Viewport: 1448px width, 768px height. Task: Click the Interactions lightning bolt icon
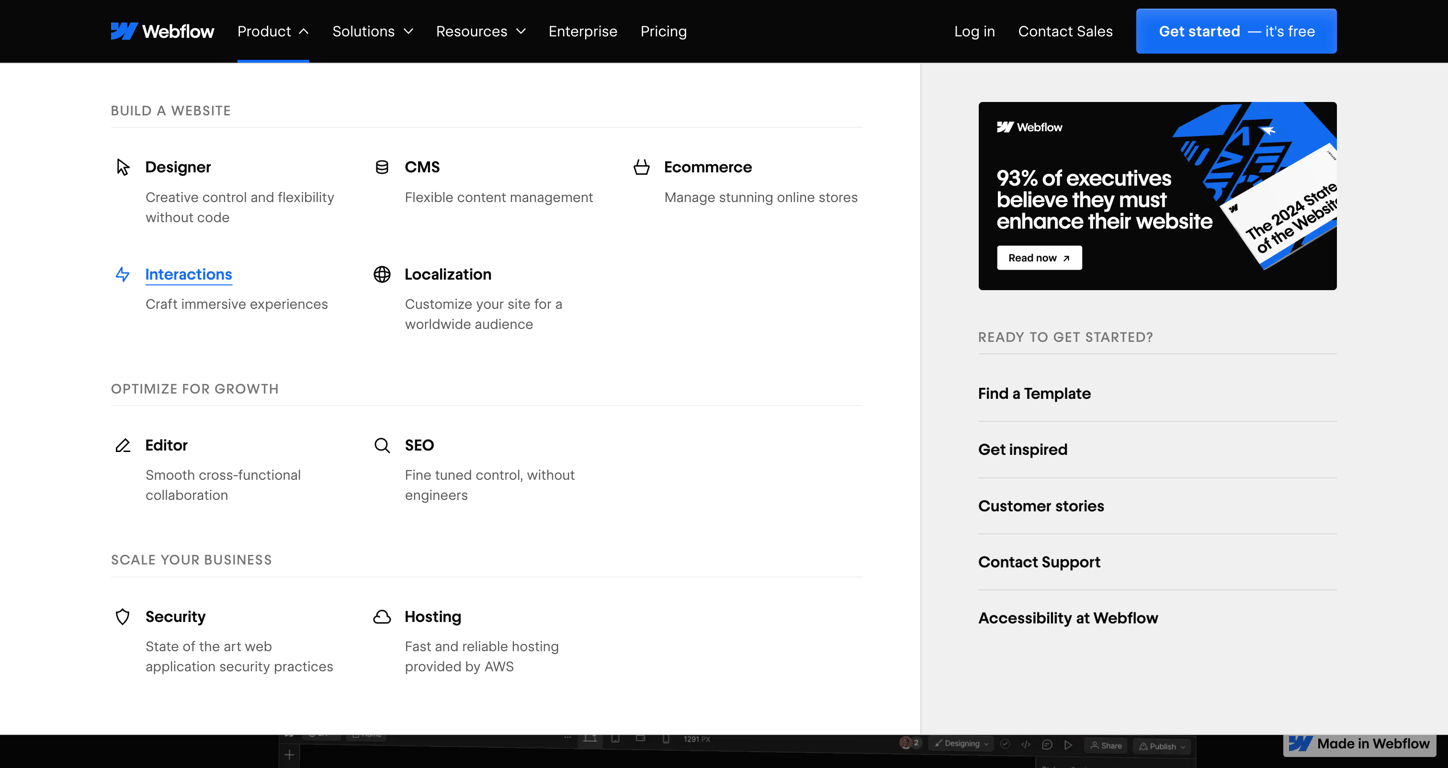(x=123, y=274)
